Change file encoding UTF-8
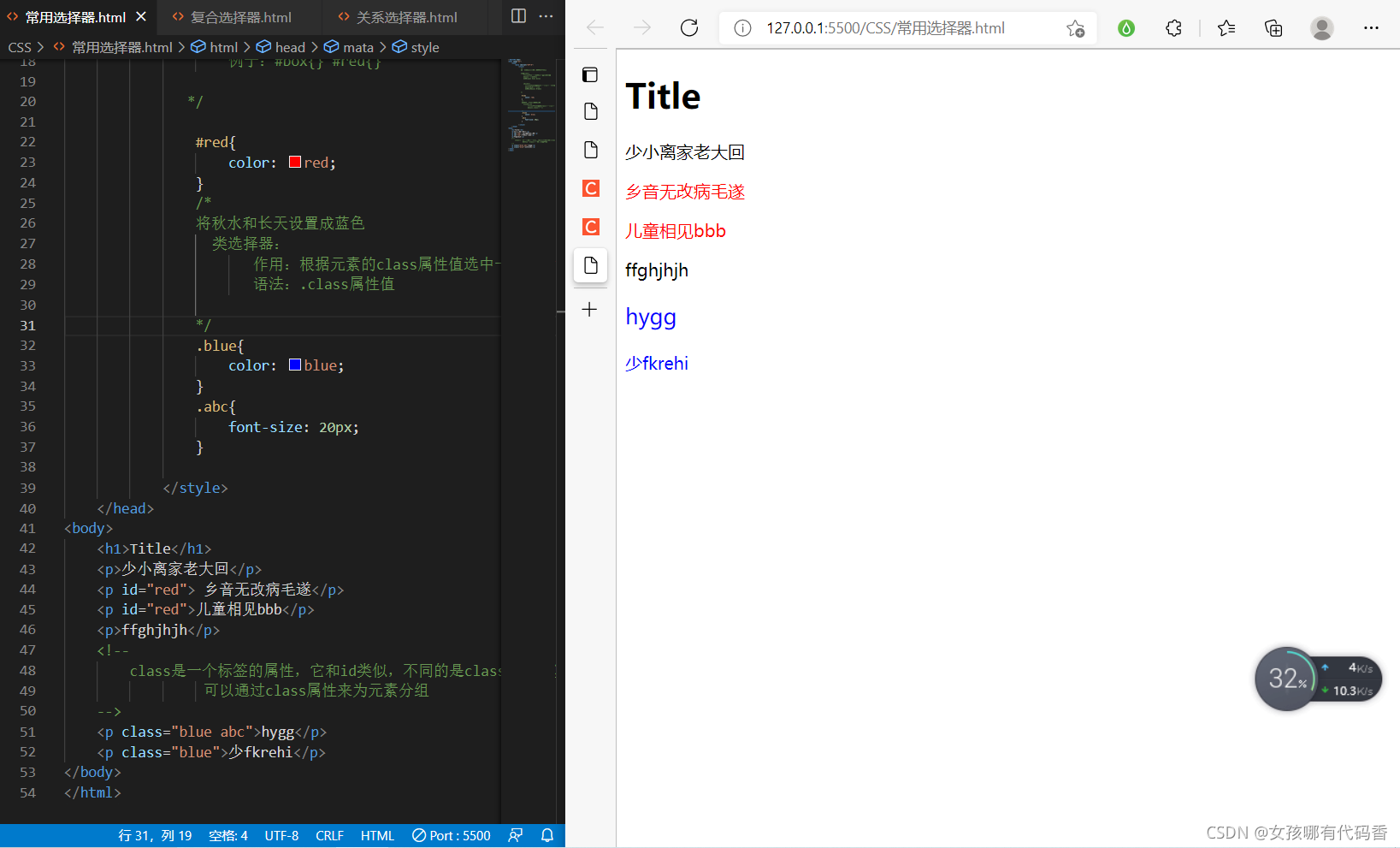The height and width of the screenshot is (848, 1400). [281, 835]
